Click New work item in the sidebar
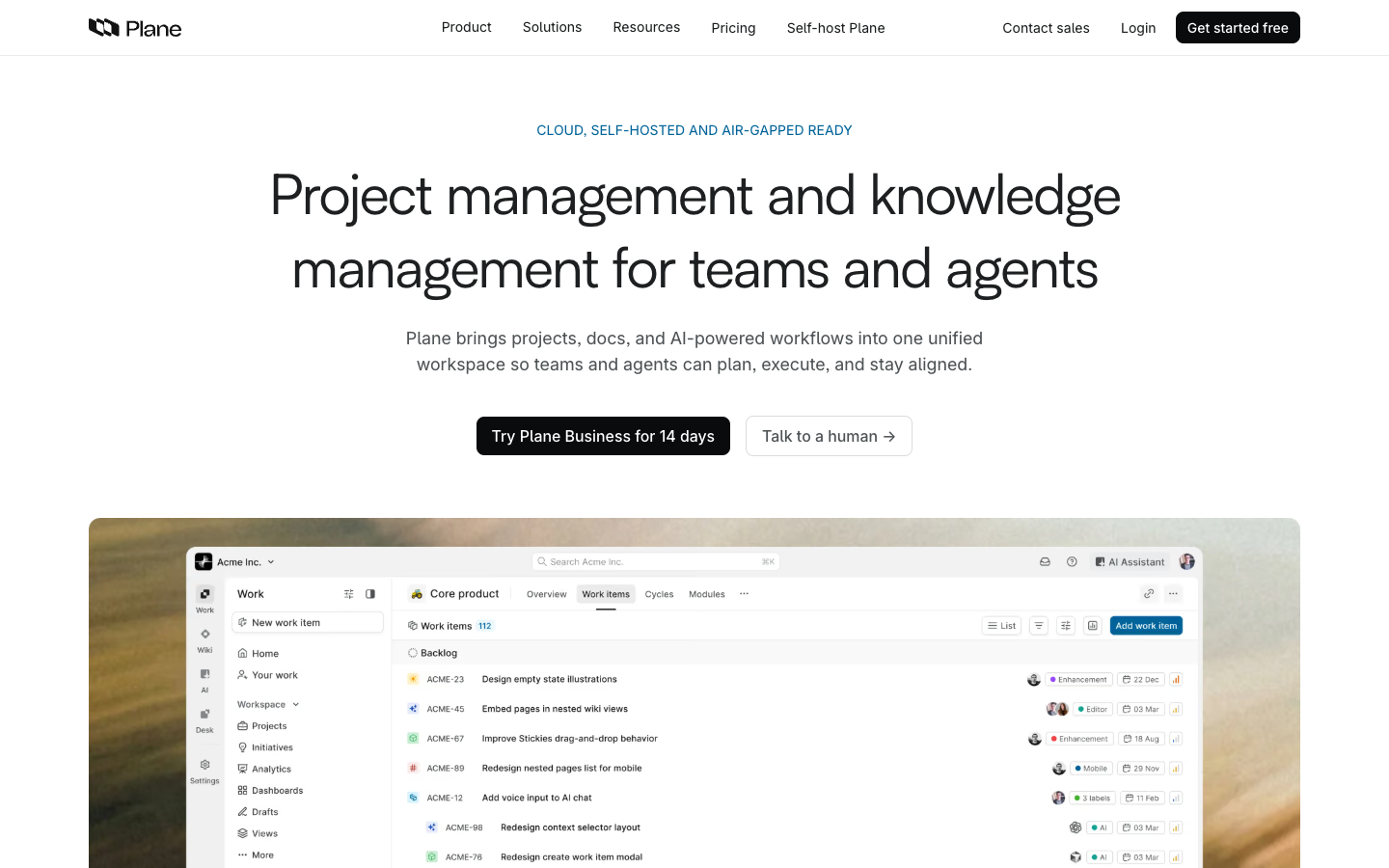Viewport: 1389px width, 868px height. point(308,623)
